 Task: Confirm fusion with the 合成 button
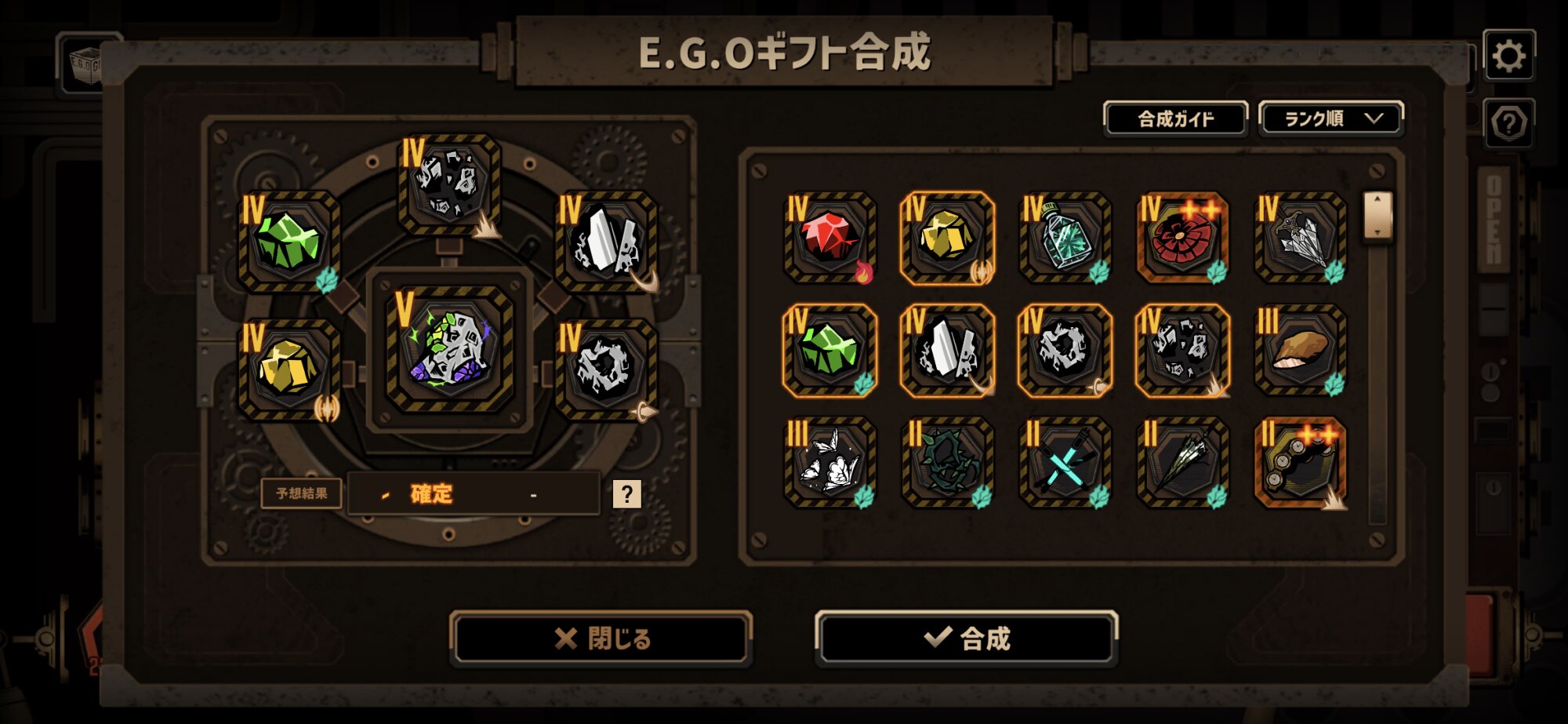point(966,639)
